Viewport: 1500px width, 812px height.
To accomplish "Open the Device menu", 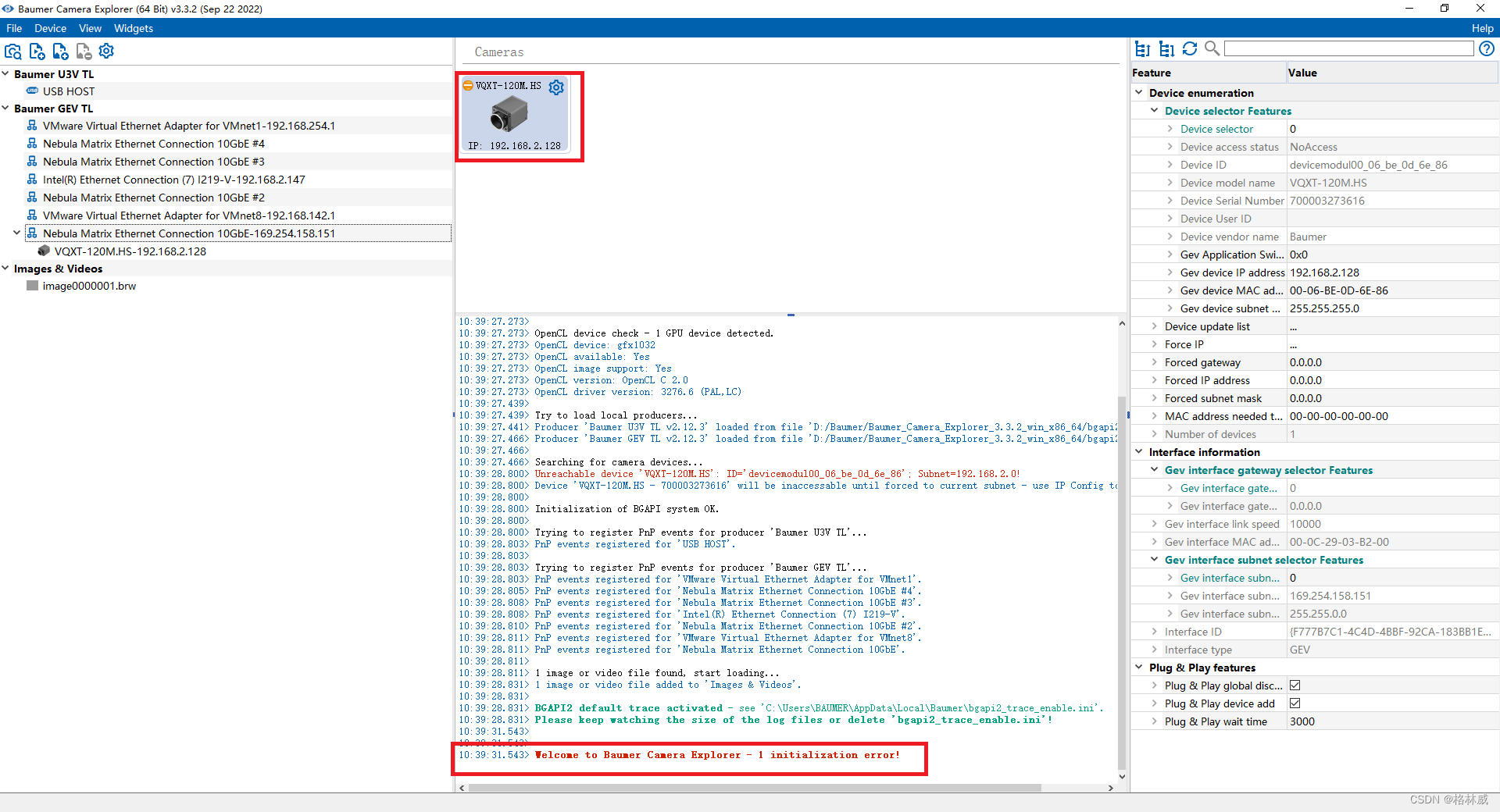I will pos(51,28).
